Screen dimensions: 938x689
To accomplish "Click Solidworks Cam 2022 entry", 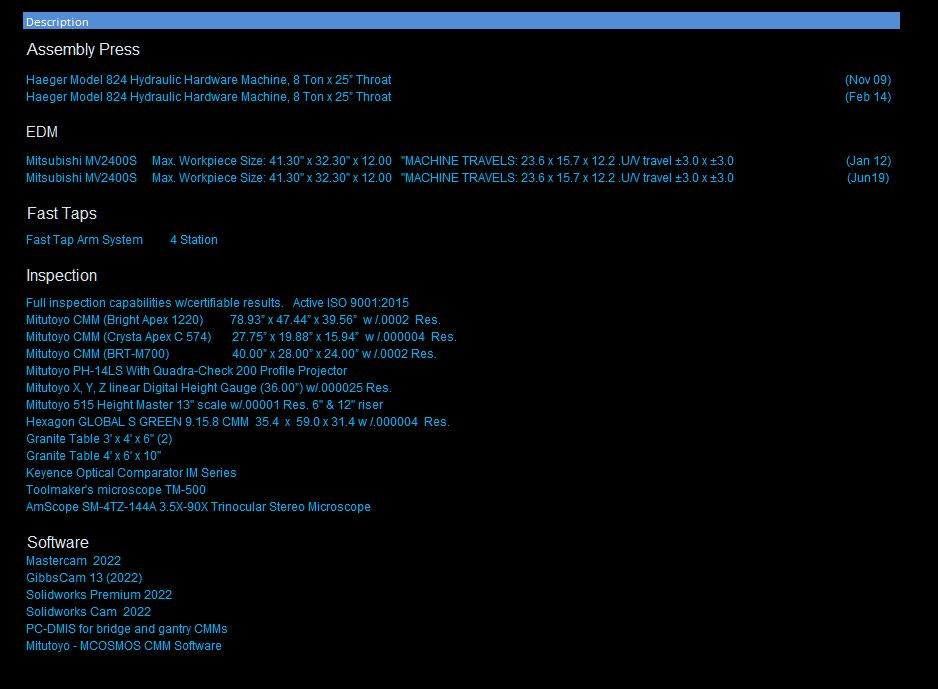I will (x=89, y=612).
